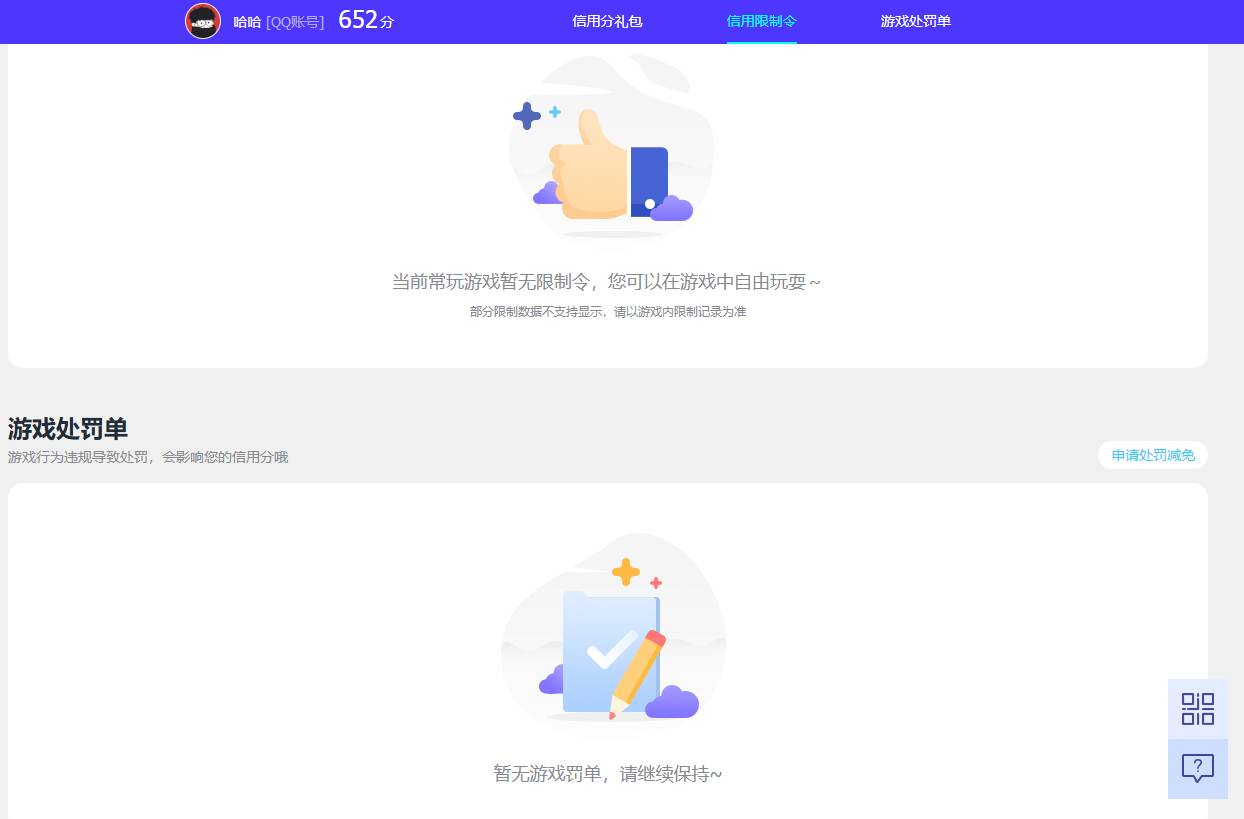
Task: Select the active 信用限制令 tab
Action: point(761,21)
